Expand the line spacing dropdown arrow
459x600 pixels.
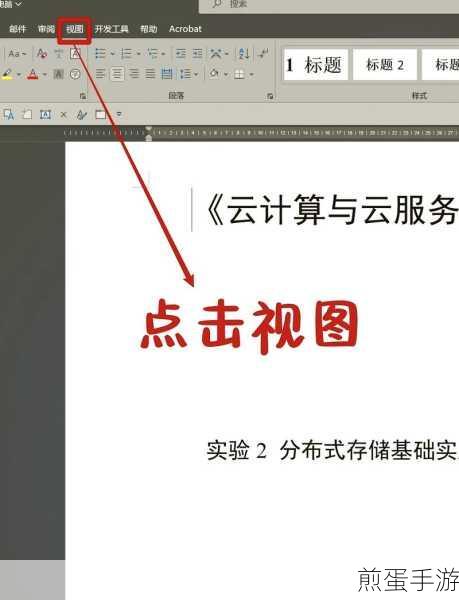pos(196,74)
